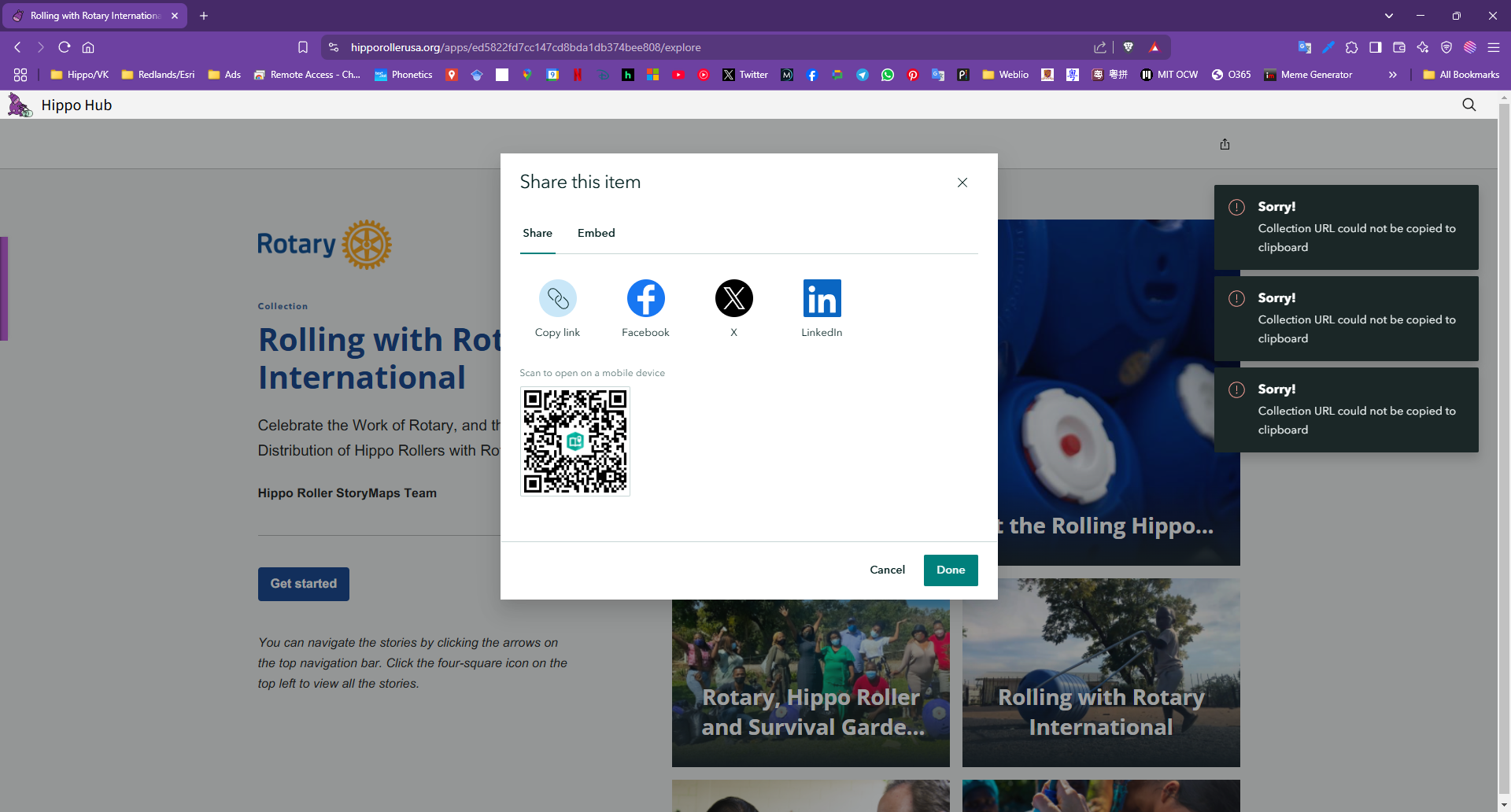Share the item on X
Image resolution: width=1511 pixels, height=812 pixels.
point(734,298)
